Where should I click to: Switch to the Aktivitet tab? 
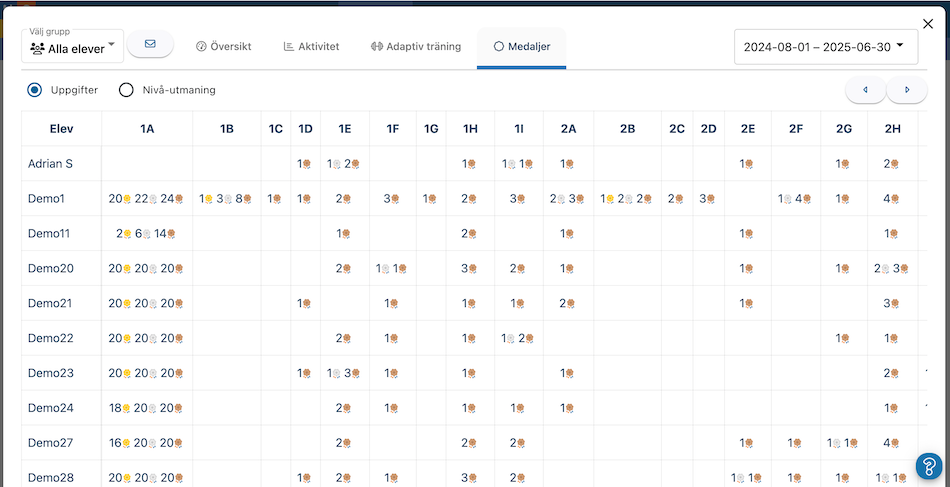(311, 47)
